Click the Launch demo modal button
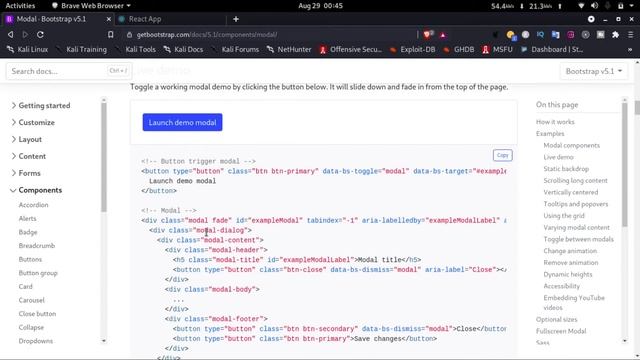This screenshot has height=360, width=640. point(182,122)
